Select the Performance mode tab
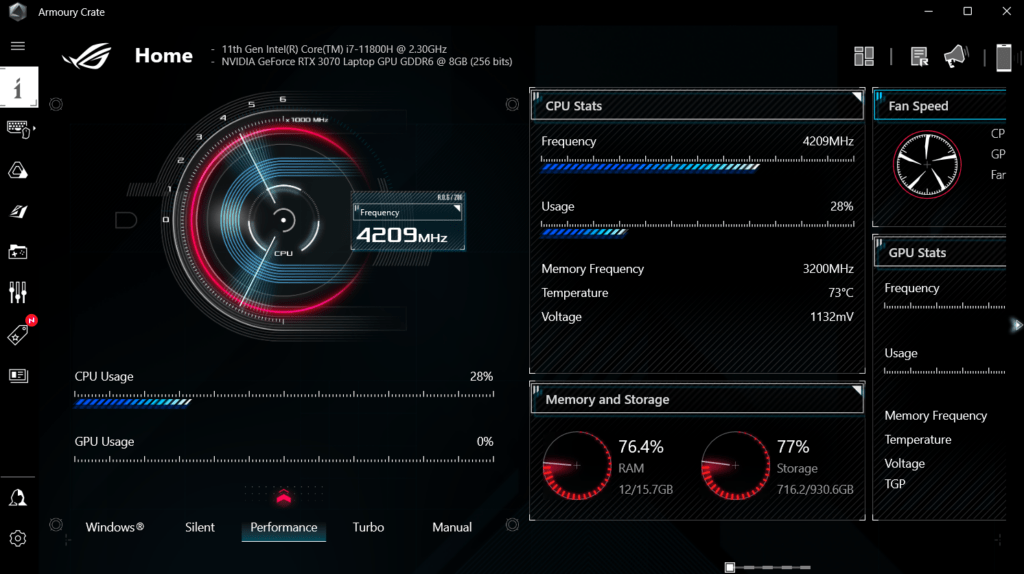1024x574 pixels. pyautogui.click(x=284, y=527)
